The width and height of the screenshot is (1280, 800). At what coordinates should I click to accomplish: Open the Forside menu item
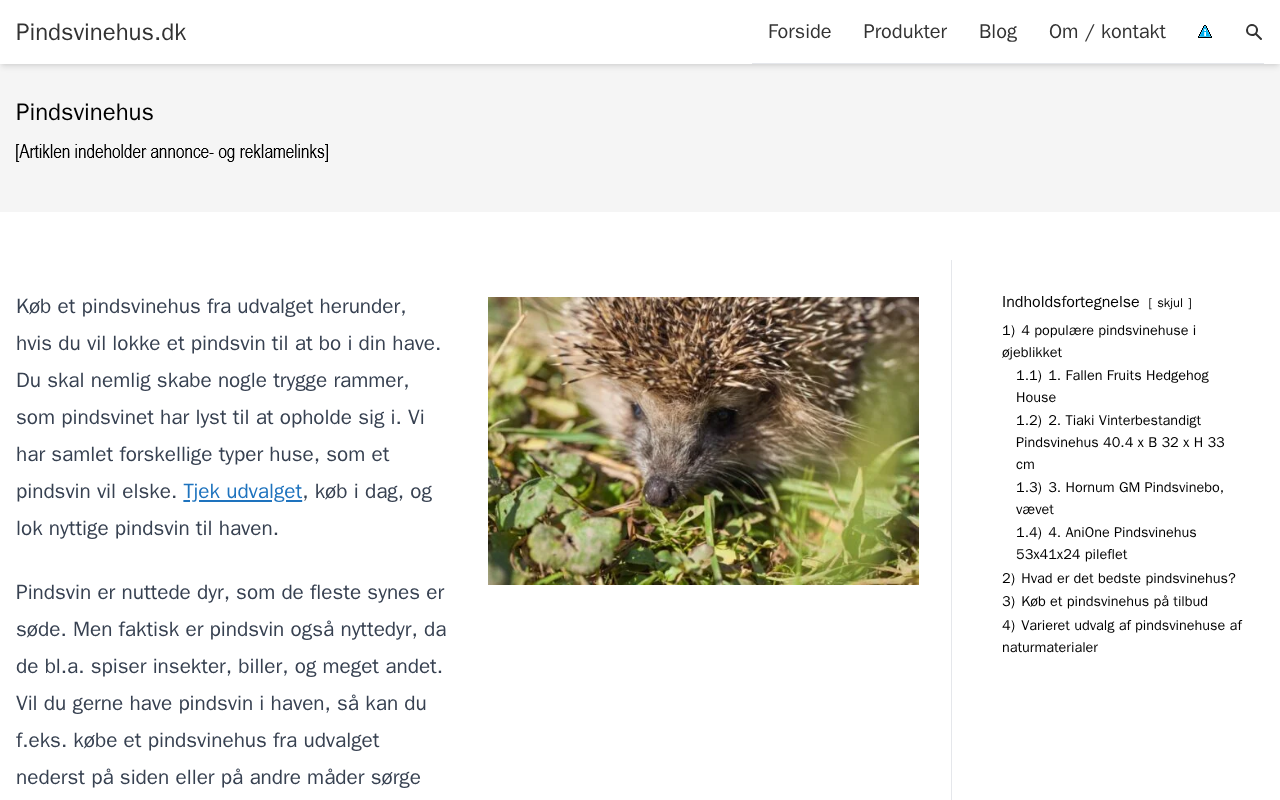799,32
